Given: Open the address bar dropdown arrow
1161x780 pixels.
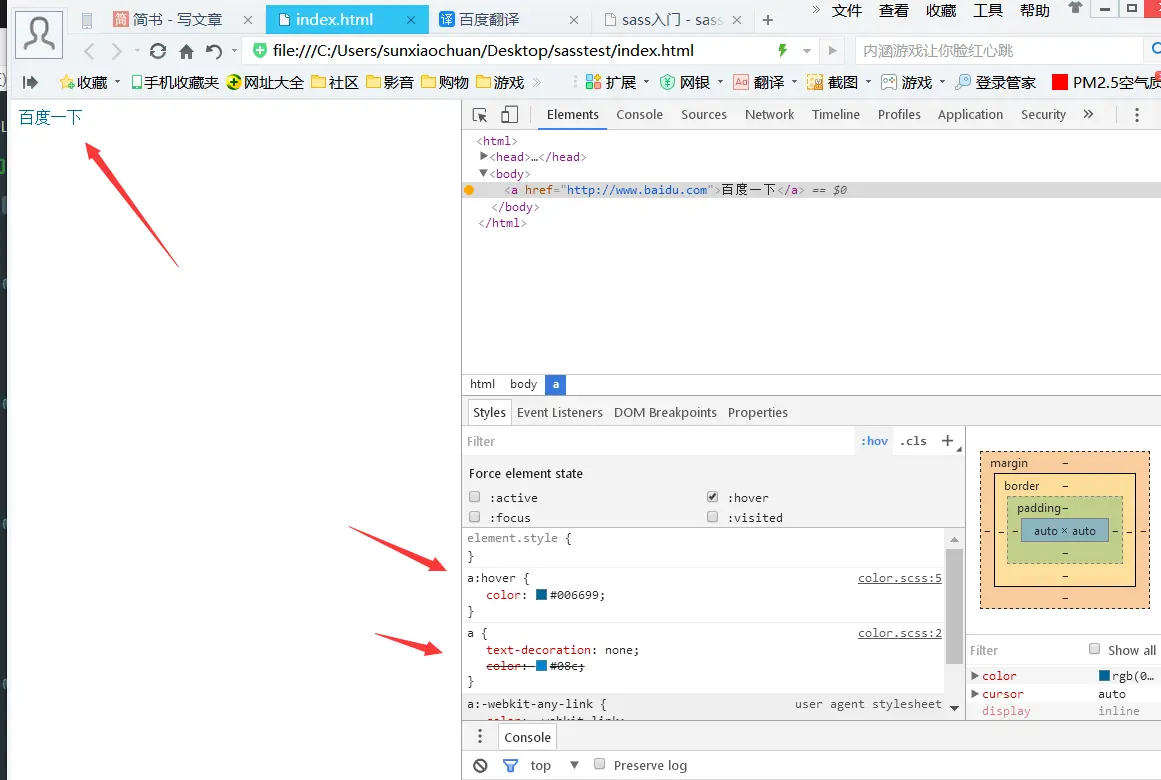Looking at the screenshot, I should coord(806,51).
